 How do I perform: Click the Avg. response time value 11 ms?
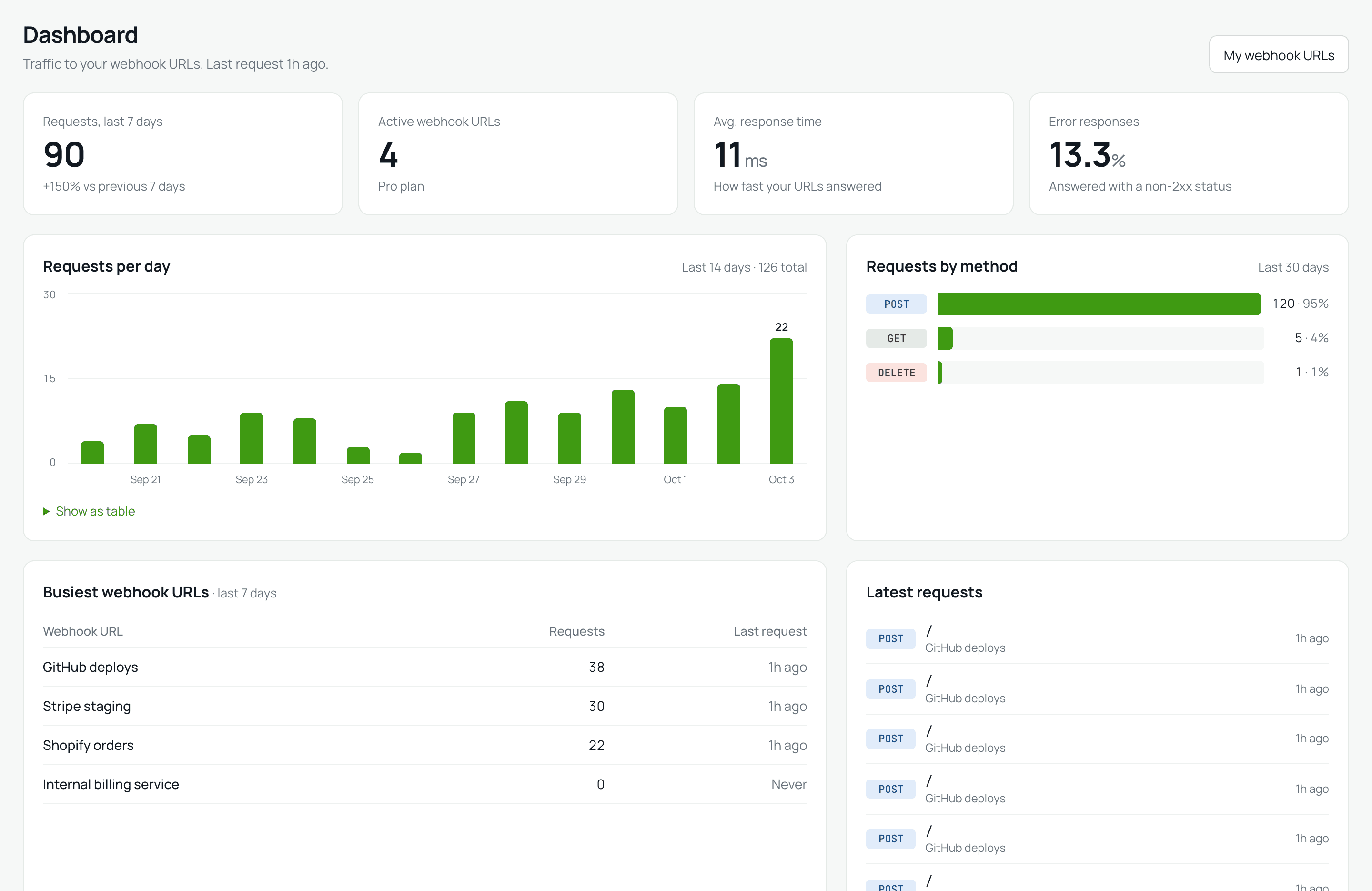pyautogui.click(x=740, y=154)
